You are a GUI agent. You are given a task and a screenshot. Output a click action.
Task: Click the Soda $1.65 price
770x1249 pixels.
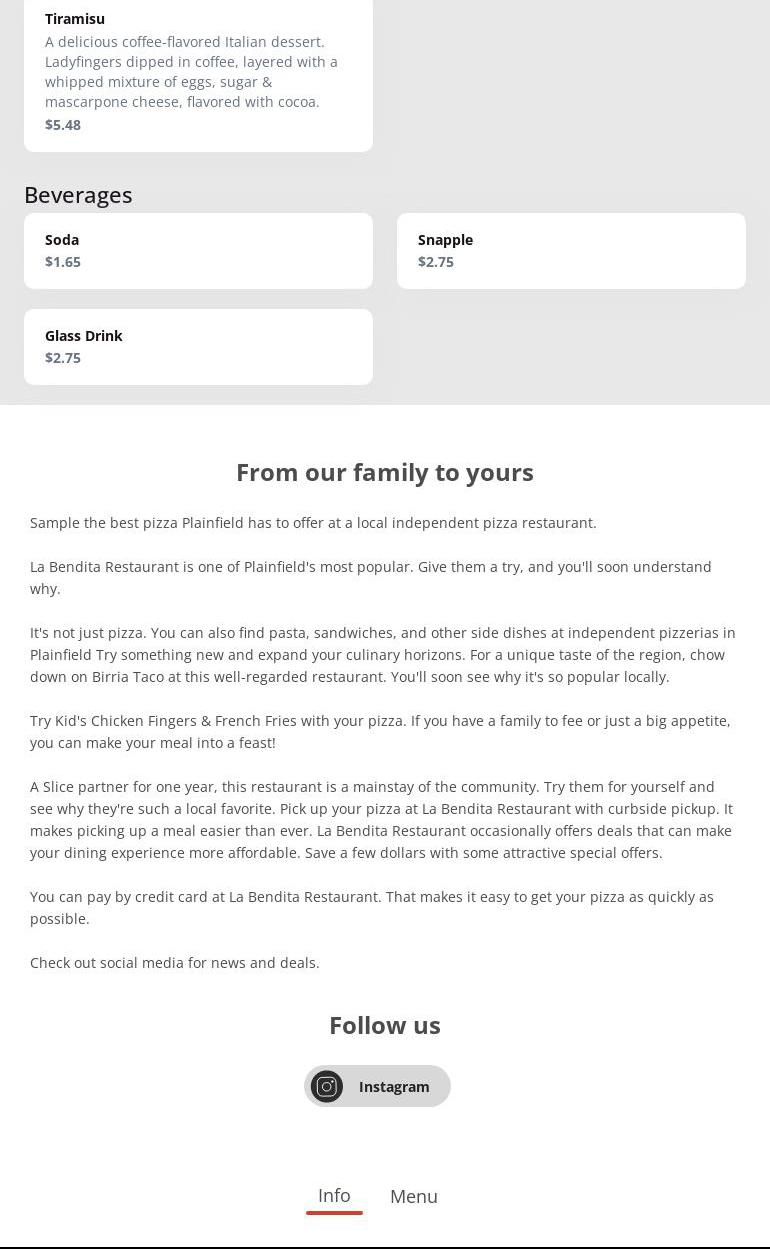coord(63,262)
